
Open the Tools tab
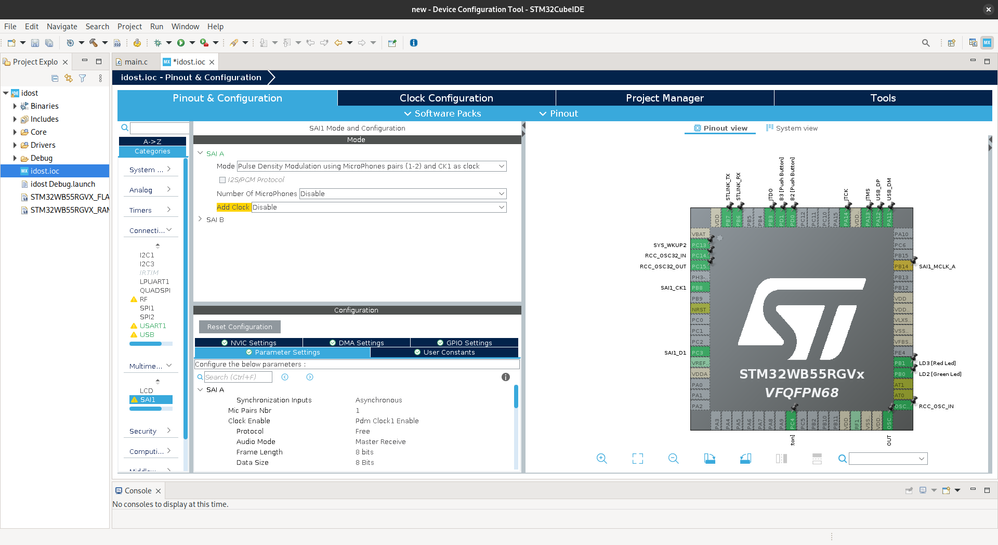pyautogui.click(x=883, y=97)
